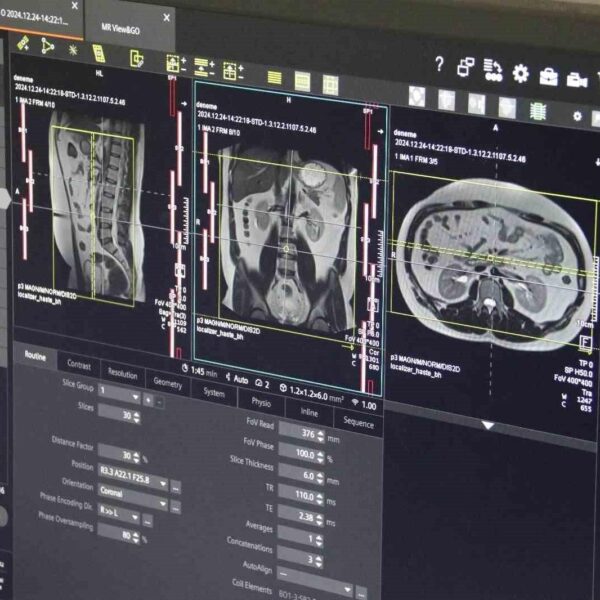Click ellipsis button next to Orientation
This screenshot has height=600, width=600.
click(175, 508)
